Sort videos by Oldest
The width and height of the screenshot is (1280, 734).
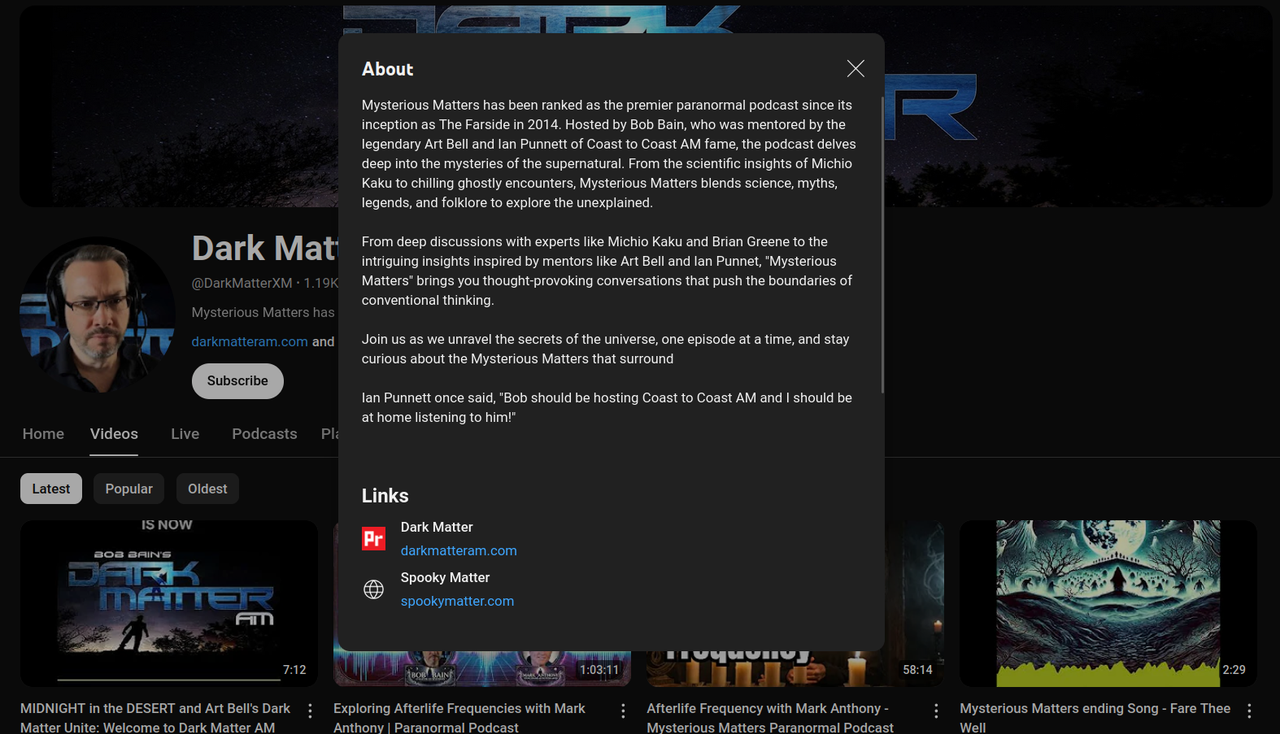[x=207, y=489]
